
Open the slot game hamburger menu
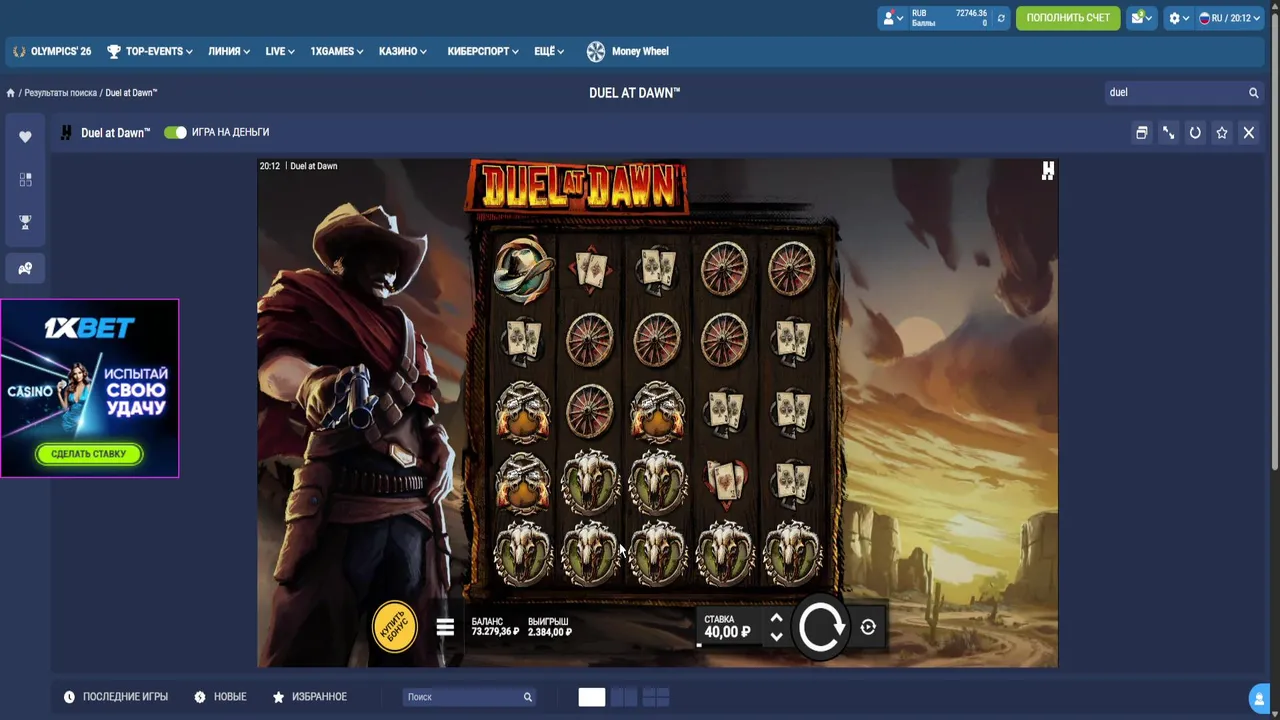445,627
